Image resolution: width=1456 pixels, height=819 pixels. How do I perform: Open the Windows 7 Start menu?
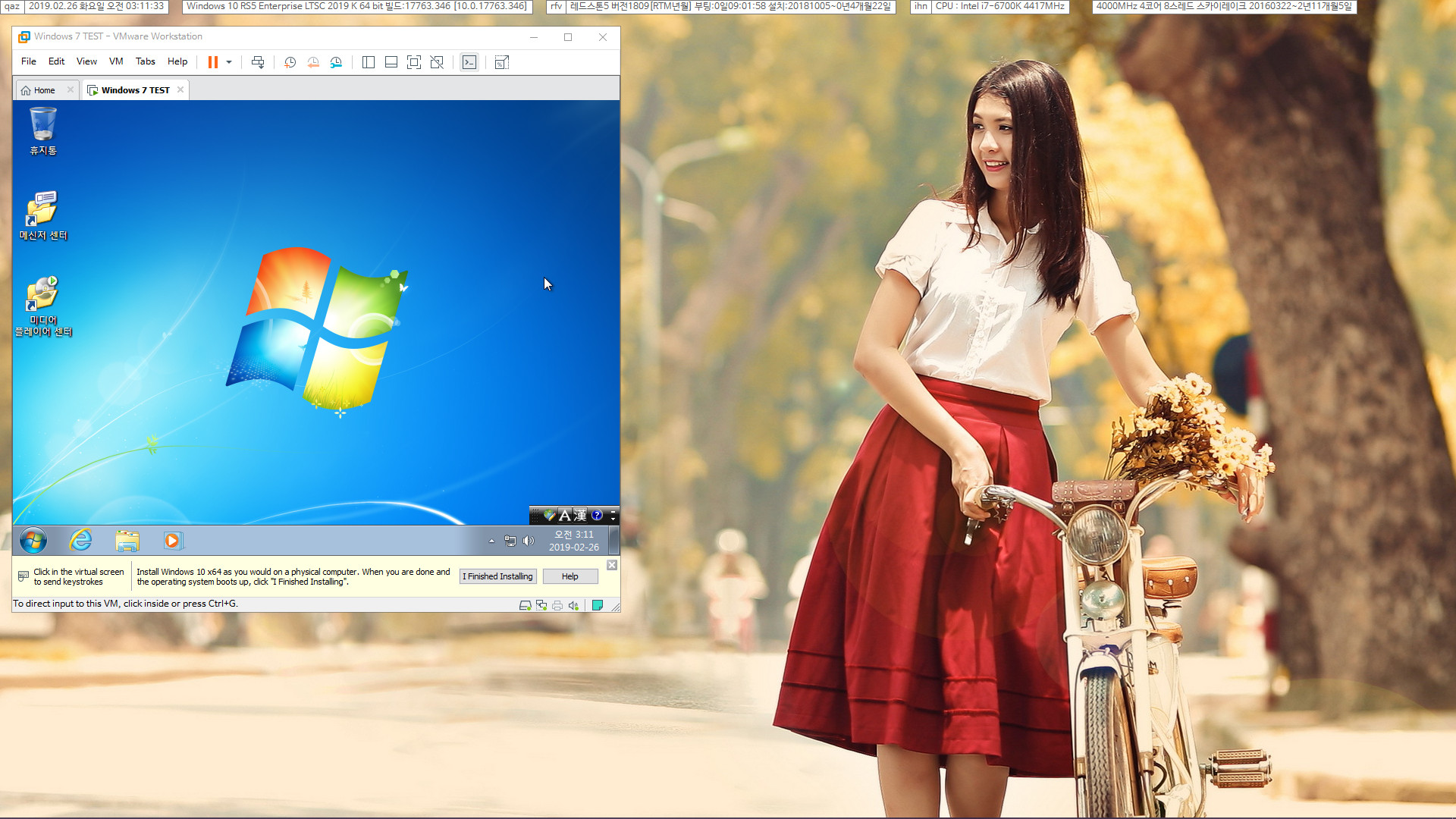click(33, 541)
